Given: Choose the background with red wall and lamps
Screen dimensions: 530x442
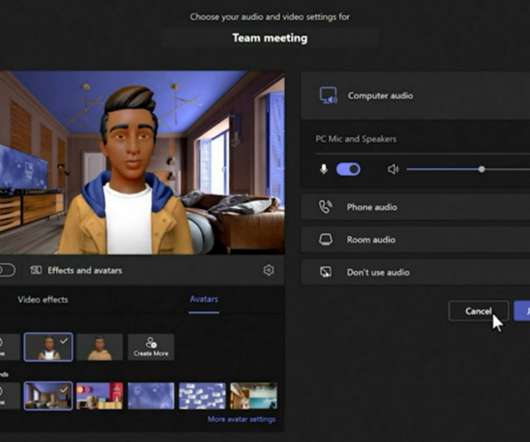Looking at the screenshot, I should [x=100, y=396].
